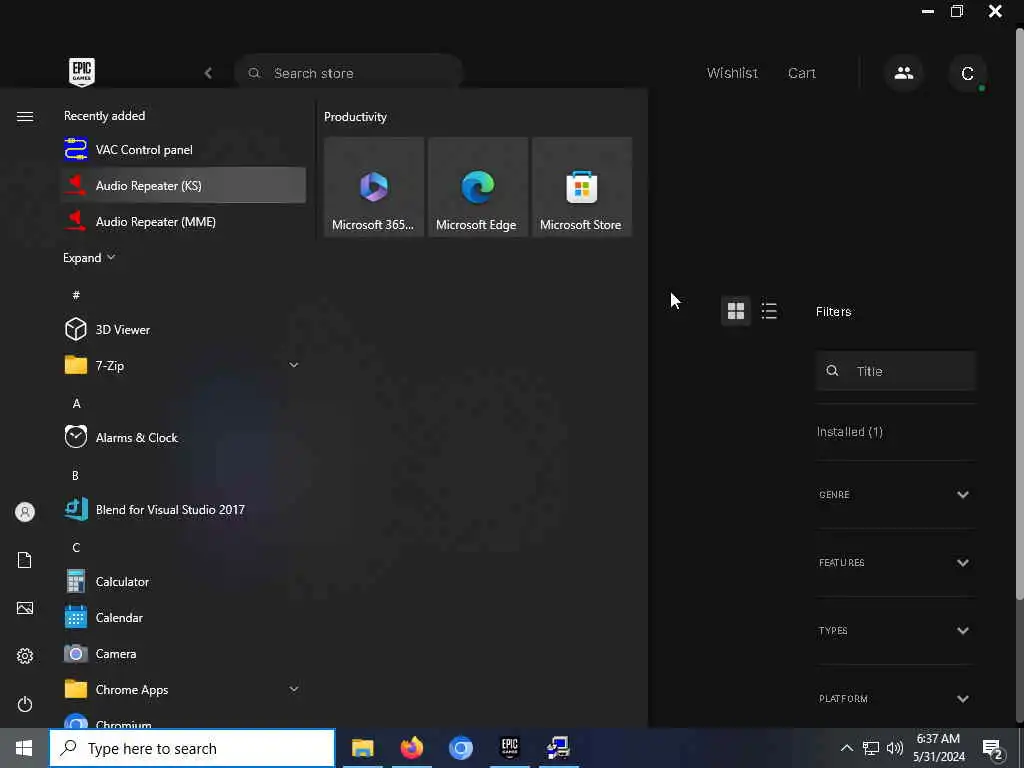Click the Title filter input
1024x768 pixels.
pos(895,371)
